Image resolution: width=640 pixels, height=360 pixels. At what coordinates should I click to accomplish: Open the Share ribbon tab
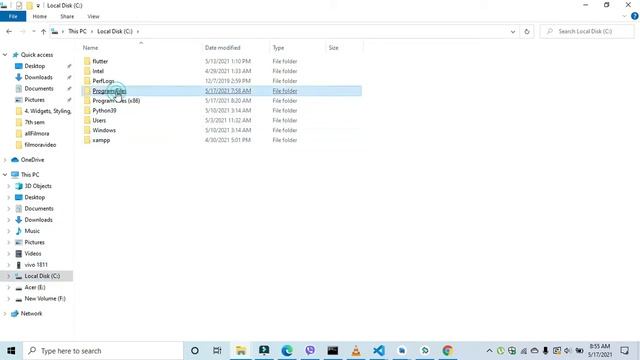[x=67, y=16]
